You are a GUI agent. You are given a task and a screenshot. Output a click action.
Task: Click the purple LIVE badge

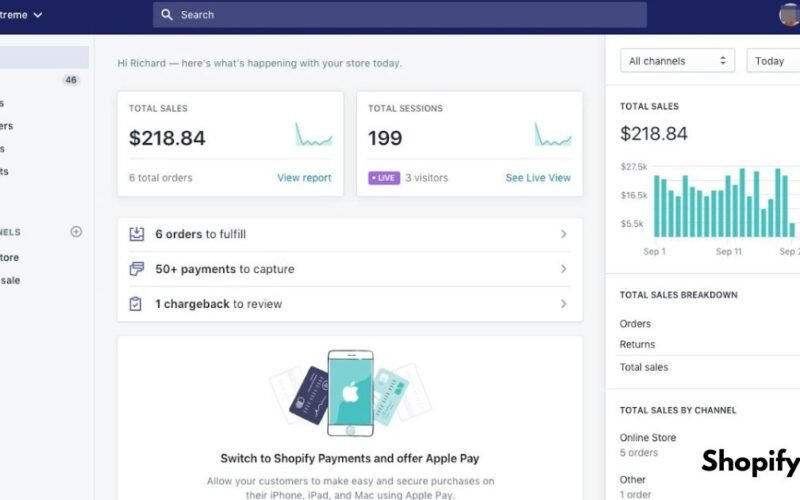(x=384, y=178)
